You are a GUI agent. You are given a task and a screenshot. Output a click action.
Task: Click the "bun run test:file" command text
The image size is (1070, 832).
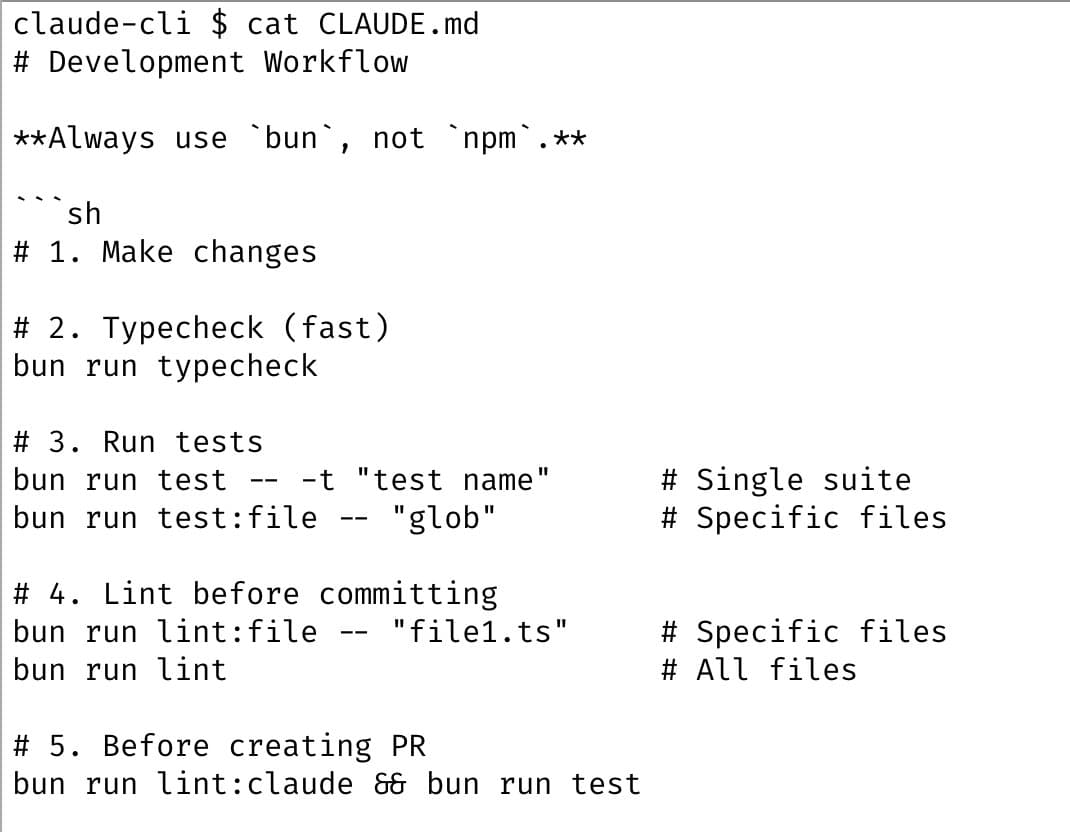click(x=165, y=518)
